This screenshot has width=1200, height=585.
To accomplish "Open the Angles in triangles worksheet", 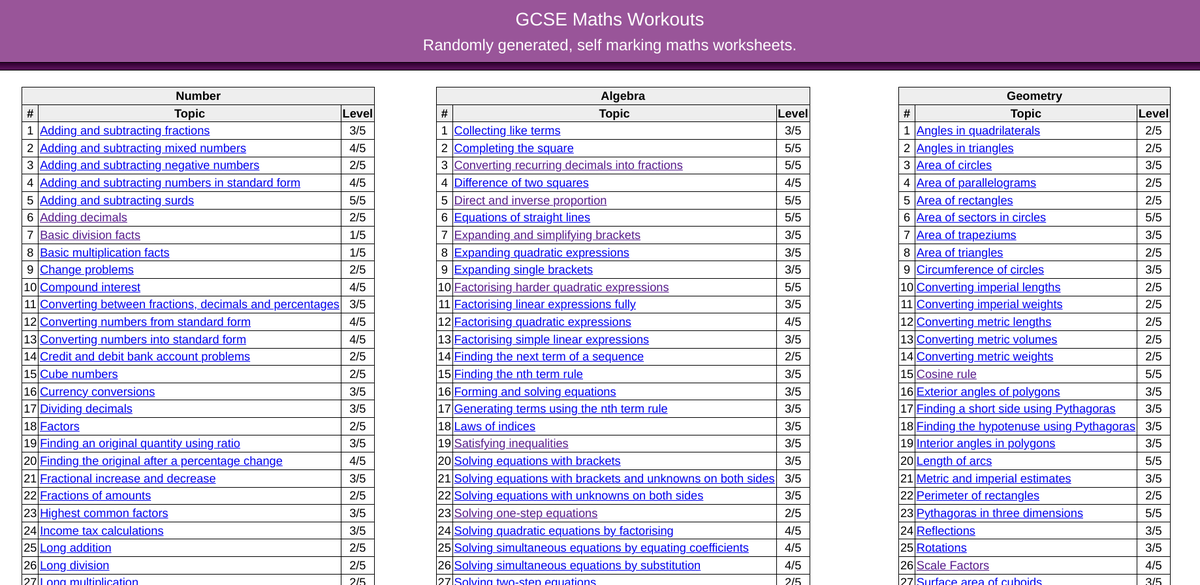I will pos(965,148).
